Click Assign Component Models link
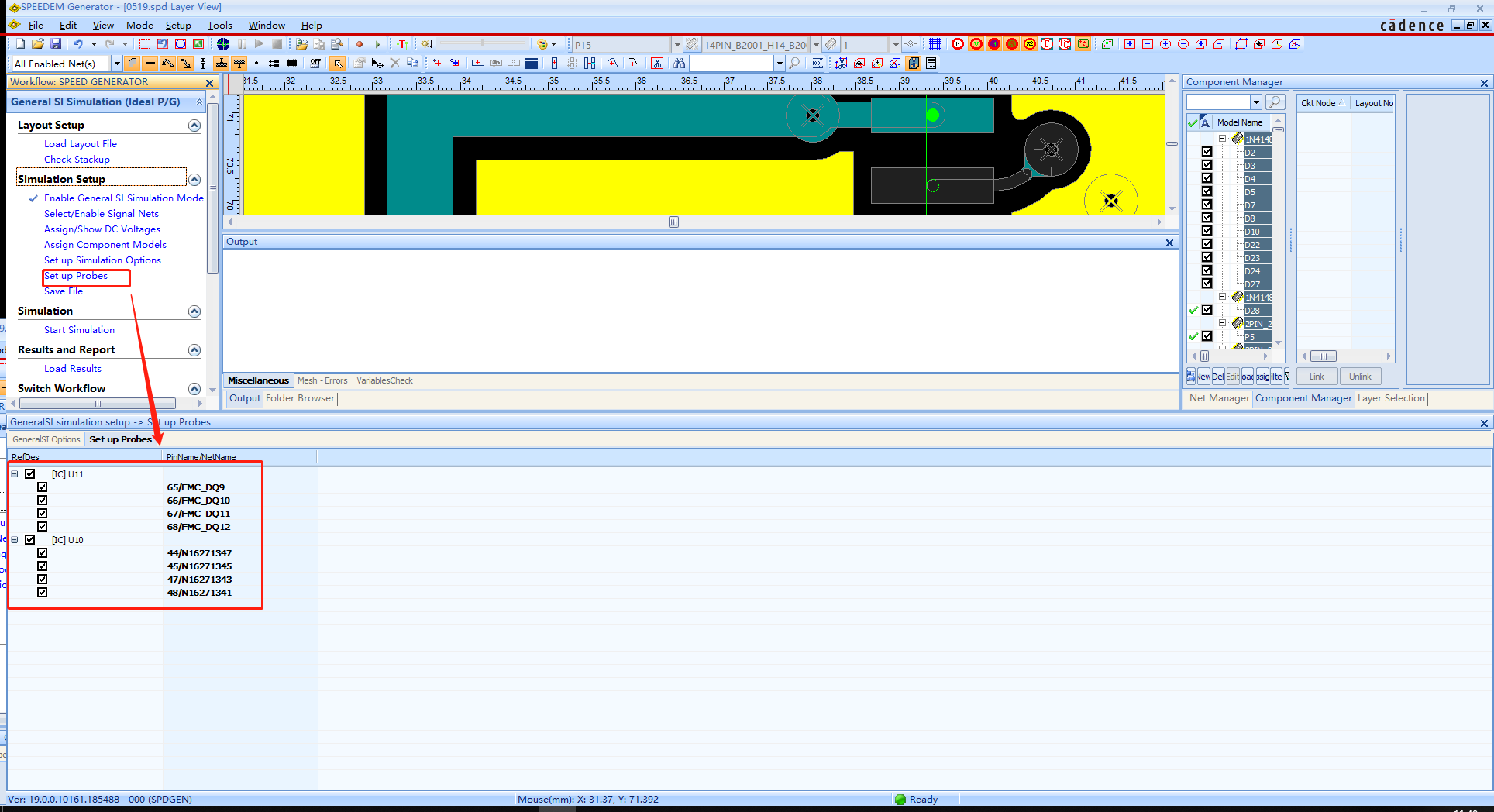The height and width of the screenshot is (812, 1494). [x=105, y=245]
